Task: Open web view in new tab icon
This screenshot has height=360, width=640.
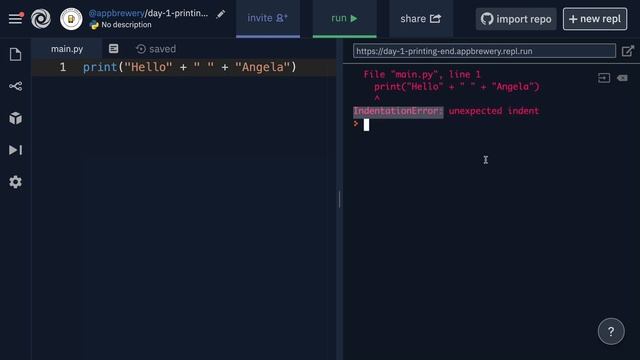Action: pyautogui.click(x=628, y=51)
